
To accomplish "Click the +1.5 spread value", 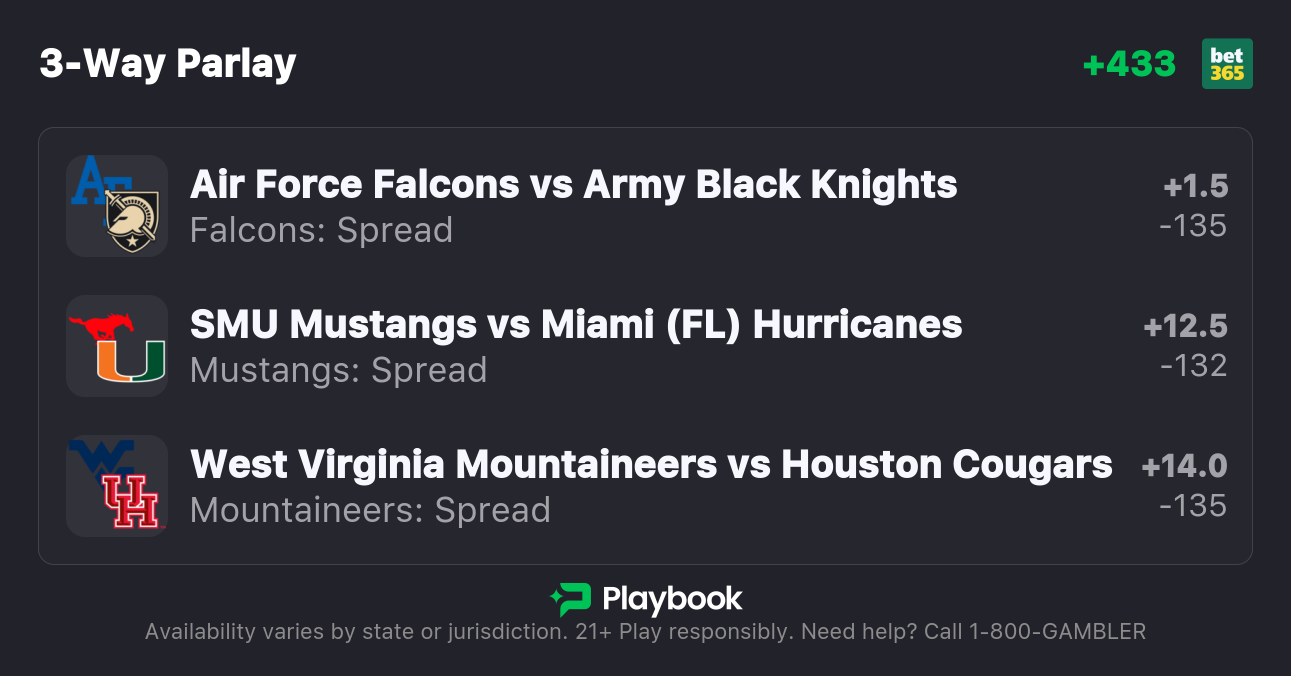I will 1195,186.
